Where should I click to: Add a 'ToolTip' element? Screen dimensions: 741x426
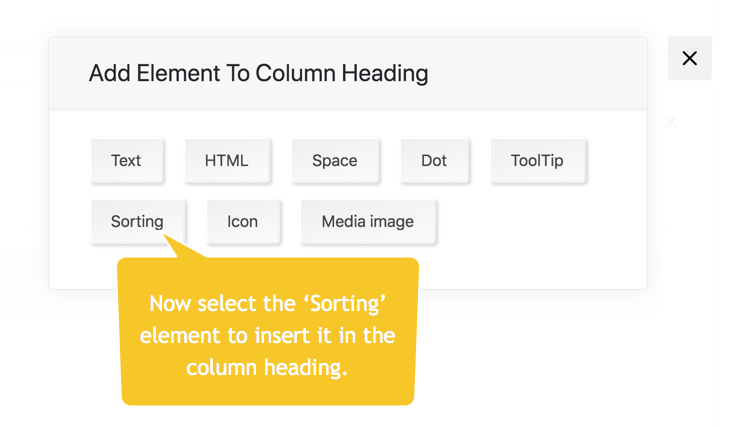coord(537,160)
